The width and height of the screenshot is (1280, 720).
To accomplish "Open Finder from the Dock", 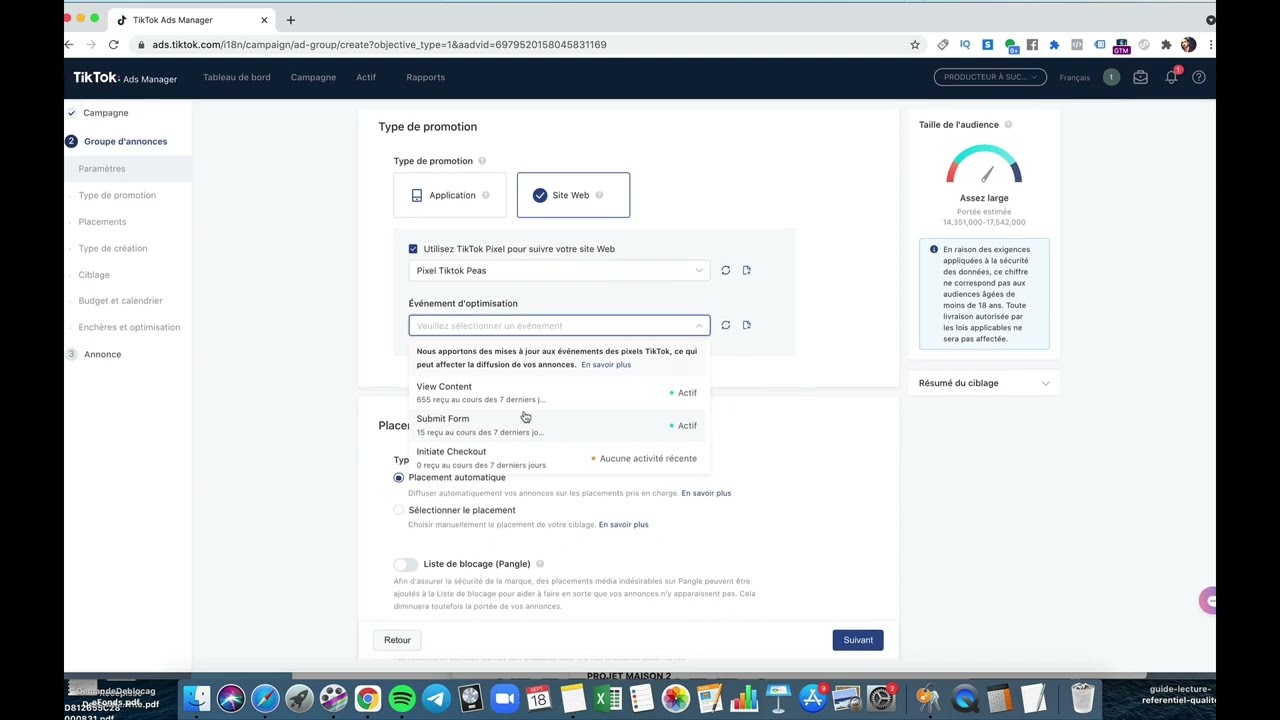I will click(x=197, y=698).
